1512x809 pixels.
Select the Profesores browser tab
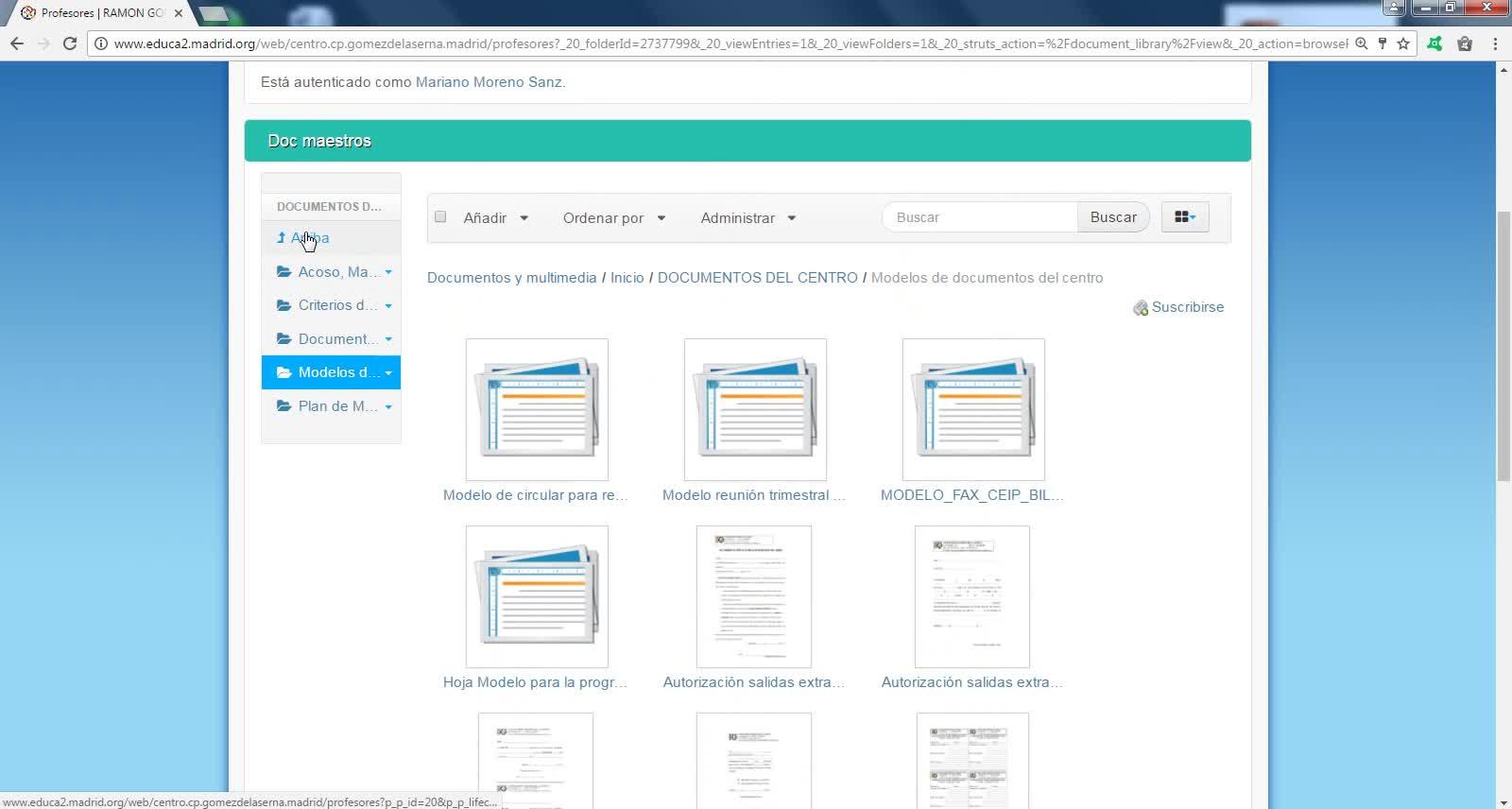coord(100,13)
